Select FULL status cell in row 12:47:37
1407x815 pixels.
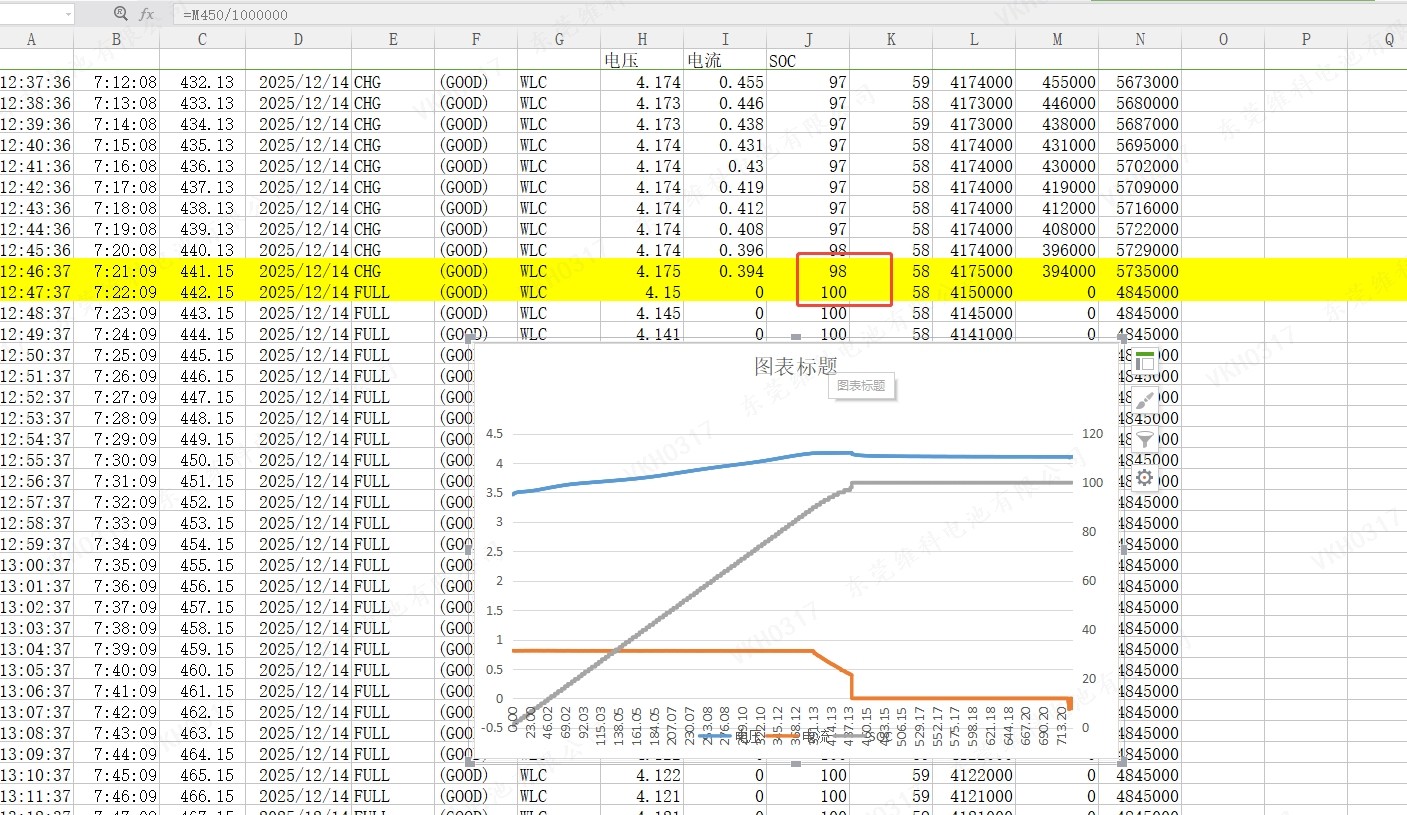(x=393, y=292)
